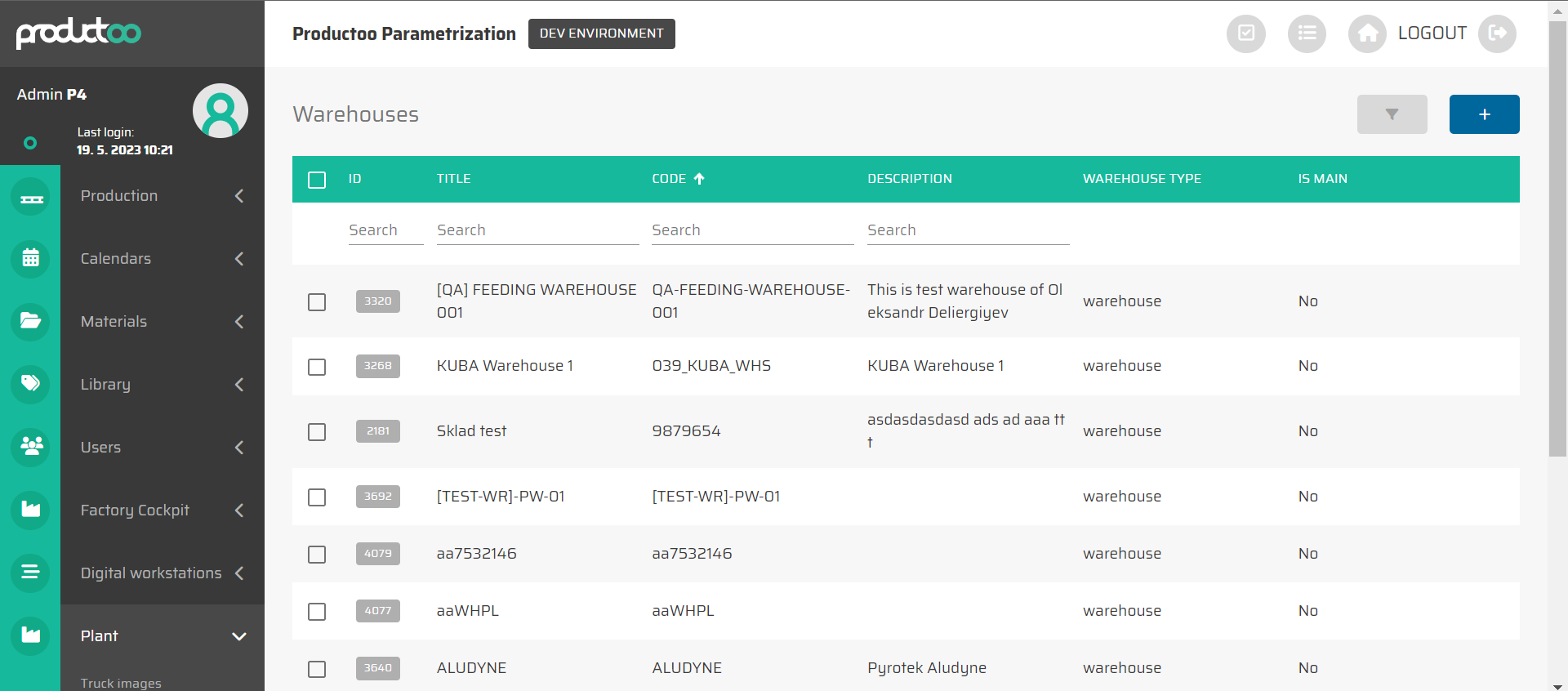Click the Production sidebar icon

click(31, 197)
